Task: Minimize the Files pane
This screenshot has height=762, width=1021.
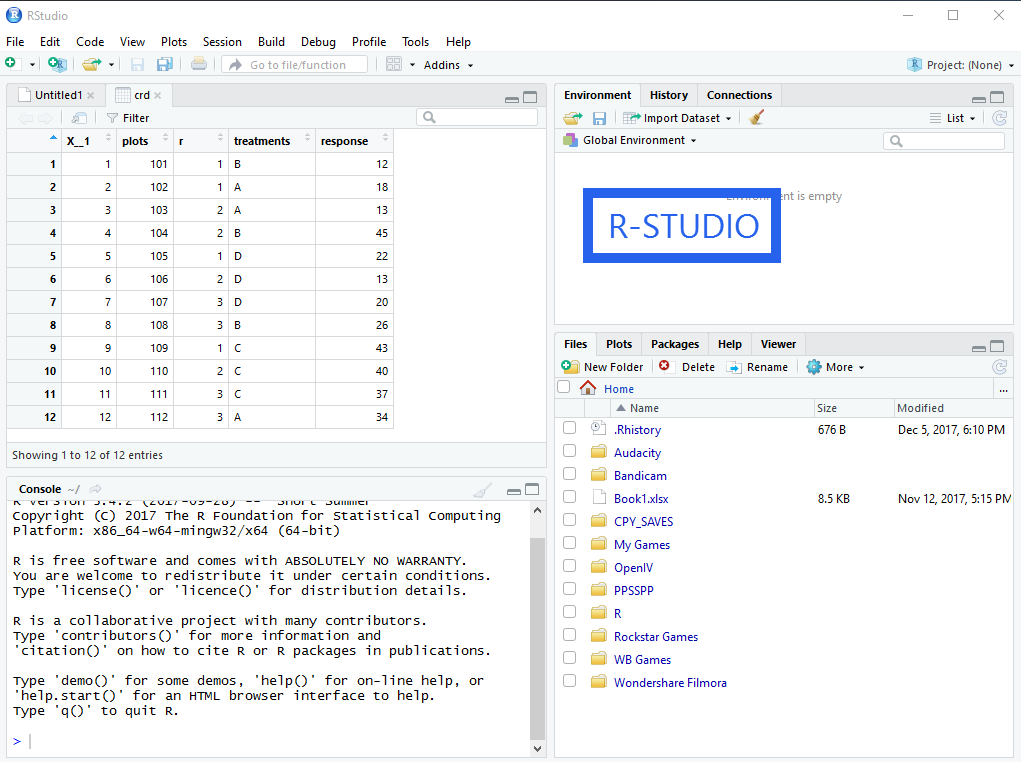Action: pyautogui.click(x=979, y=347)
